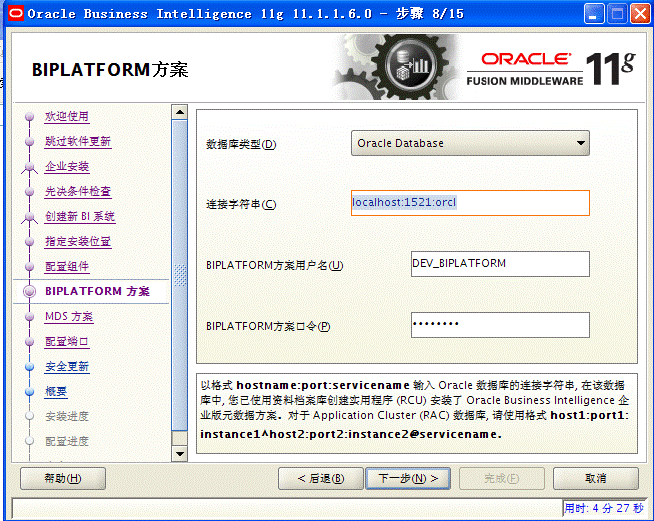Click the blue step bullet beside 安全更新
The image size is (654, 521).
[29, 367]
